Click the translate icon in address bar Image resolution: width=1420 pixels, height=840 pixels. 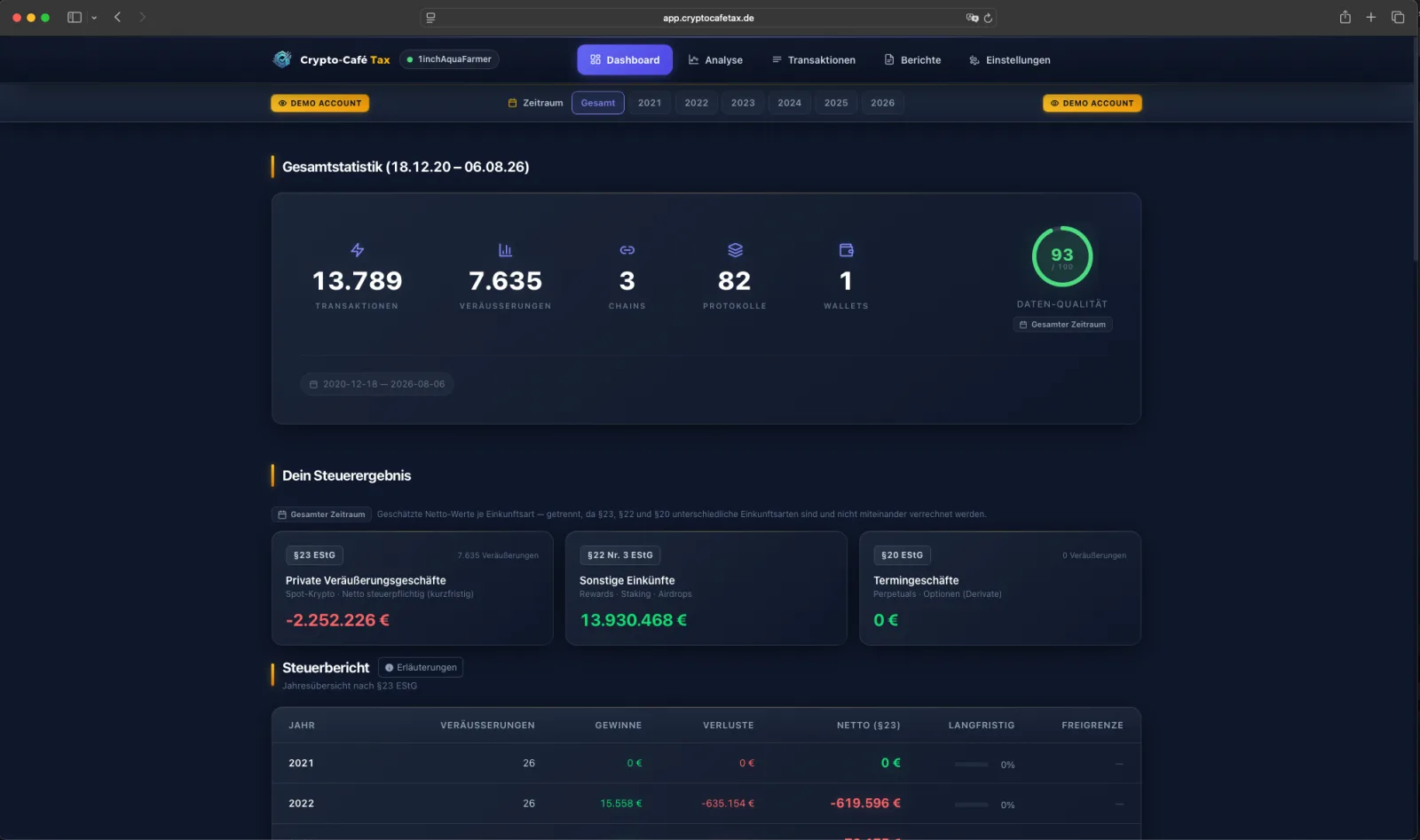[x=972, y=18]
